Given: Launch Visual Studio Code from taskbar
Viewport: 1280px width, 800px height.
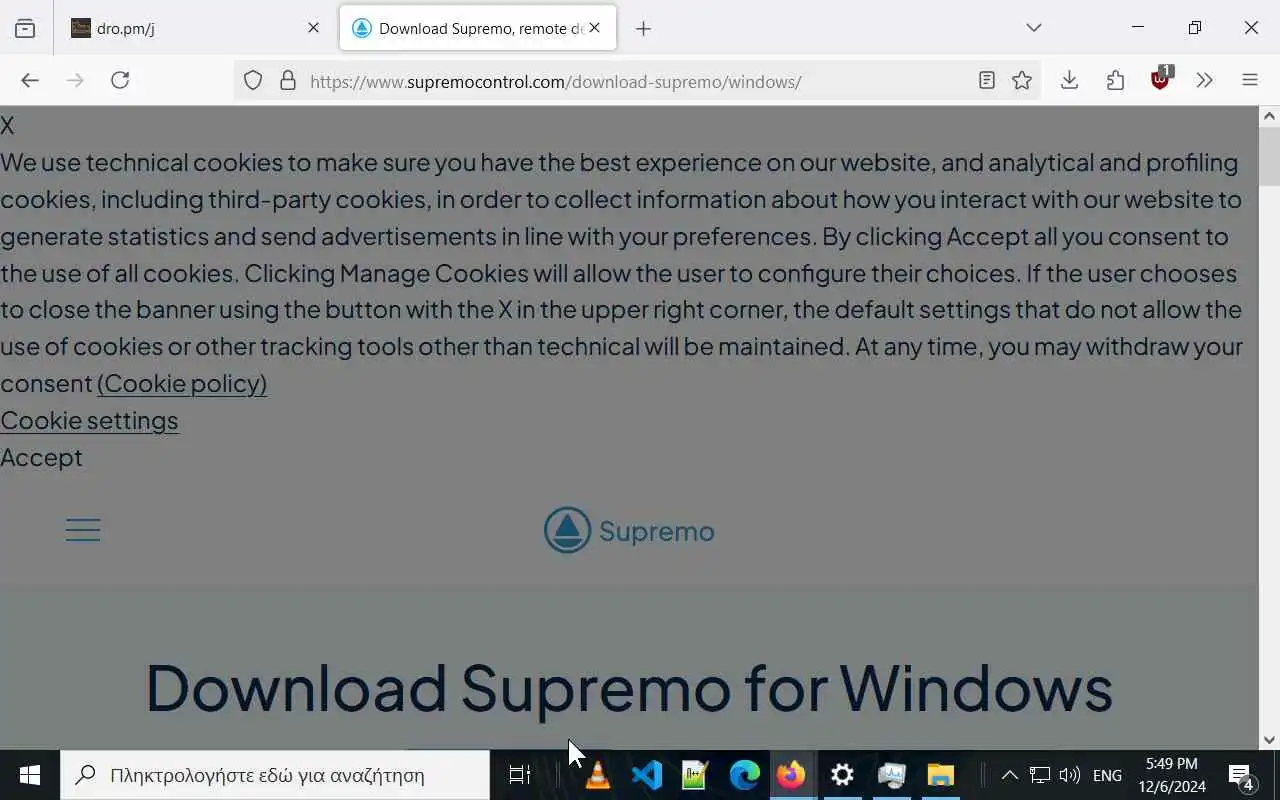Looking at the screenshot, I should click(646, 775).
